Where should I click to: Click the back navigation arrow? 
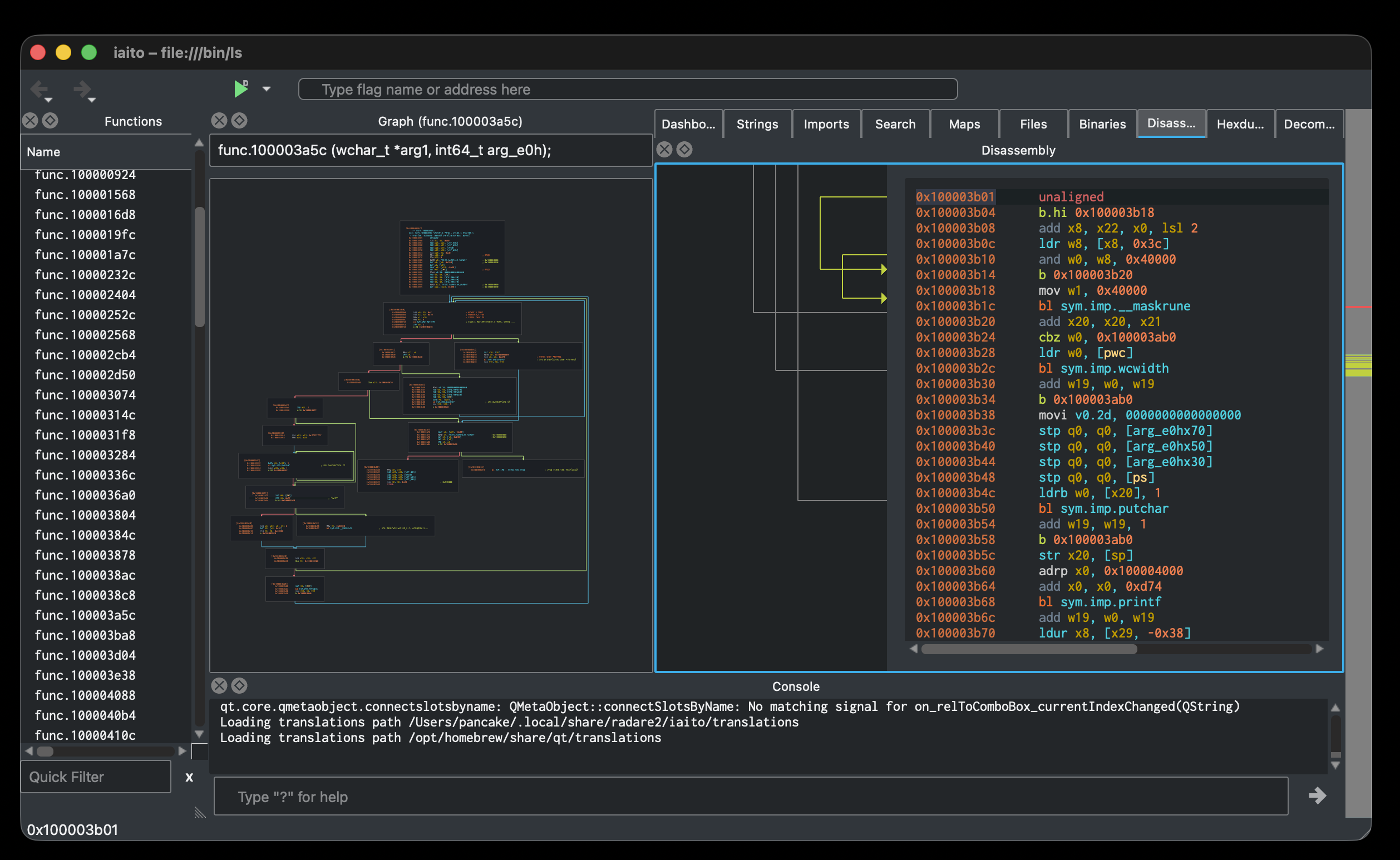coord(39,89)
